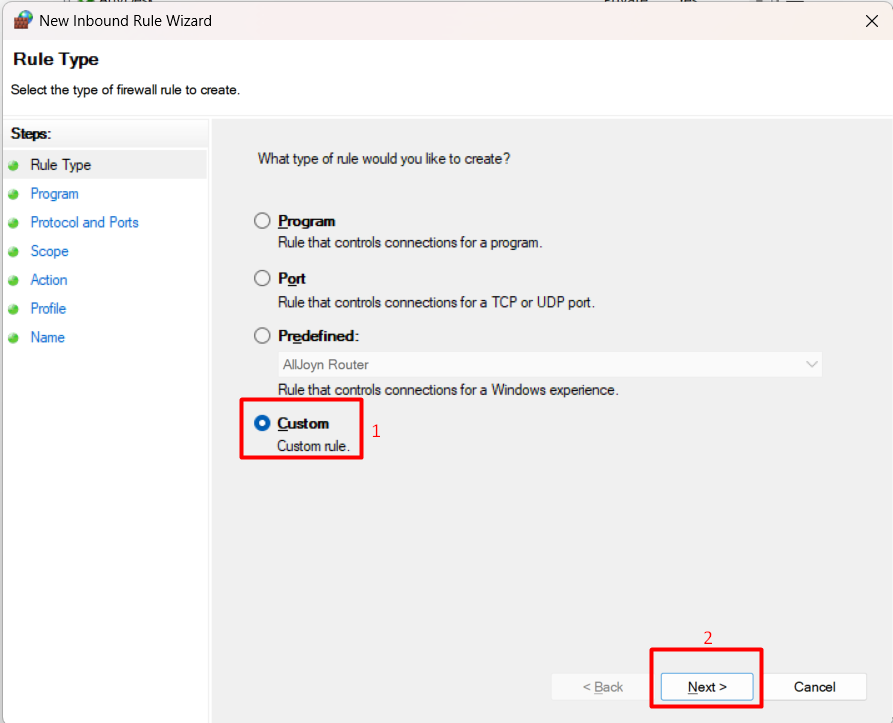Click the green bullet beside Profile step

pos(14,309)
